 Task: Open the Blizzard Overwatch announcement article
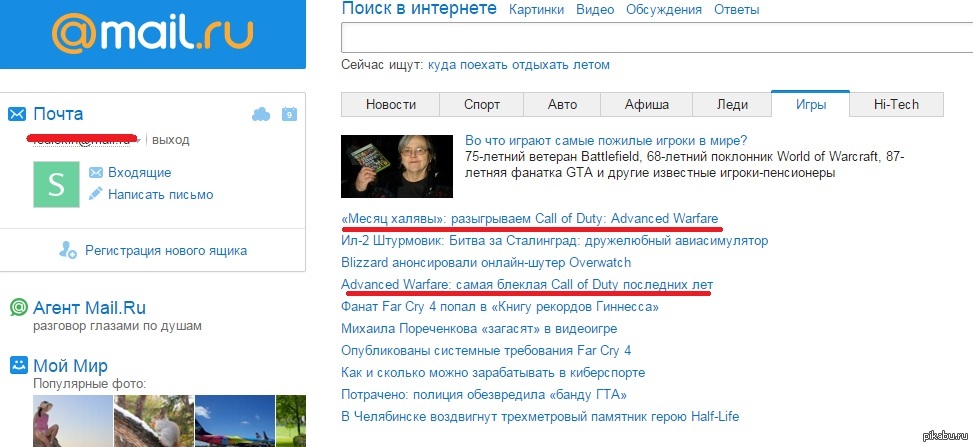[x=486, y=262]
